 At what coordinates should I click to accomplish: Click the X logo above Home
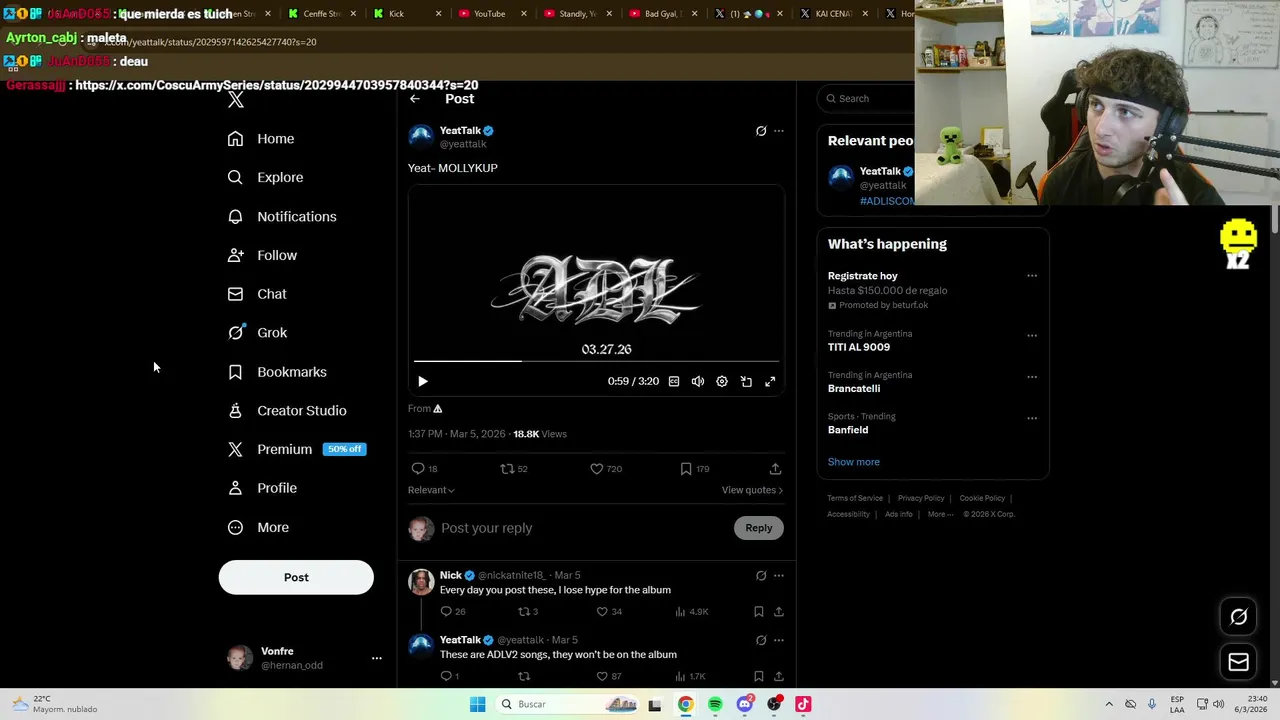coord(235,99)
